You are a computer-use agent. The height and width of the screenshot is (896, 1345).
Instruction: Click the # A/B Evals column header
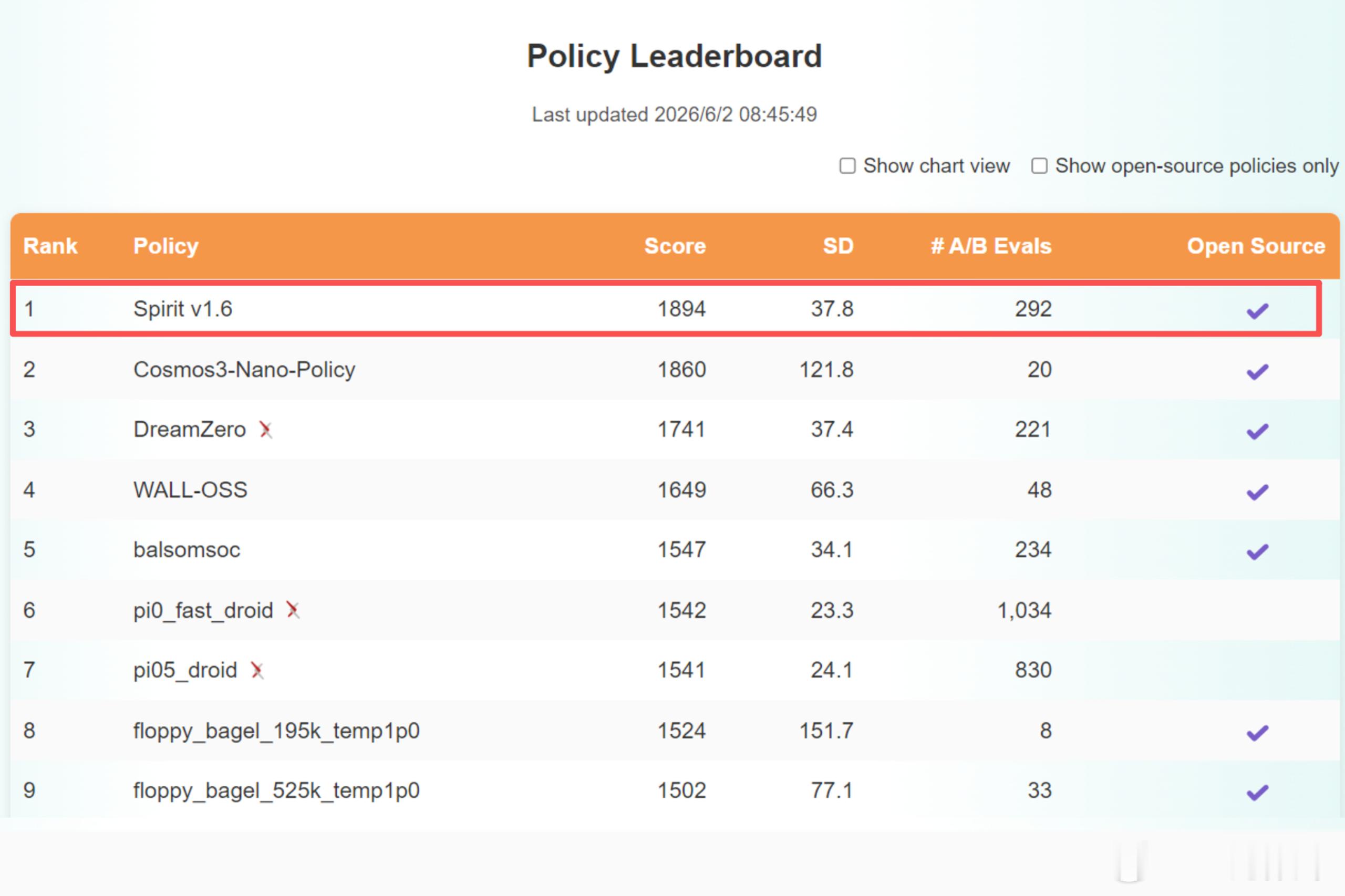(x=991, y=246)
